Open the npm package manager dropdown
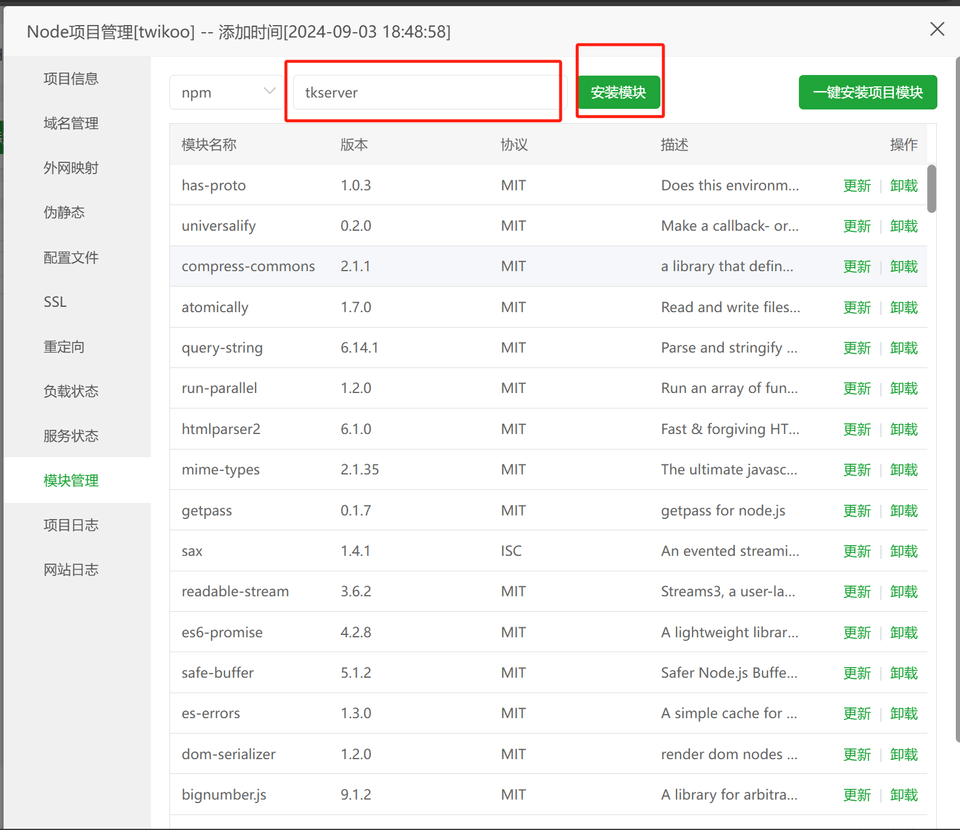Screen dimensions: 960x830 click(226, 92)
